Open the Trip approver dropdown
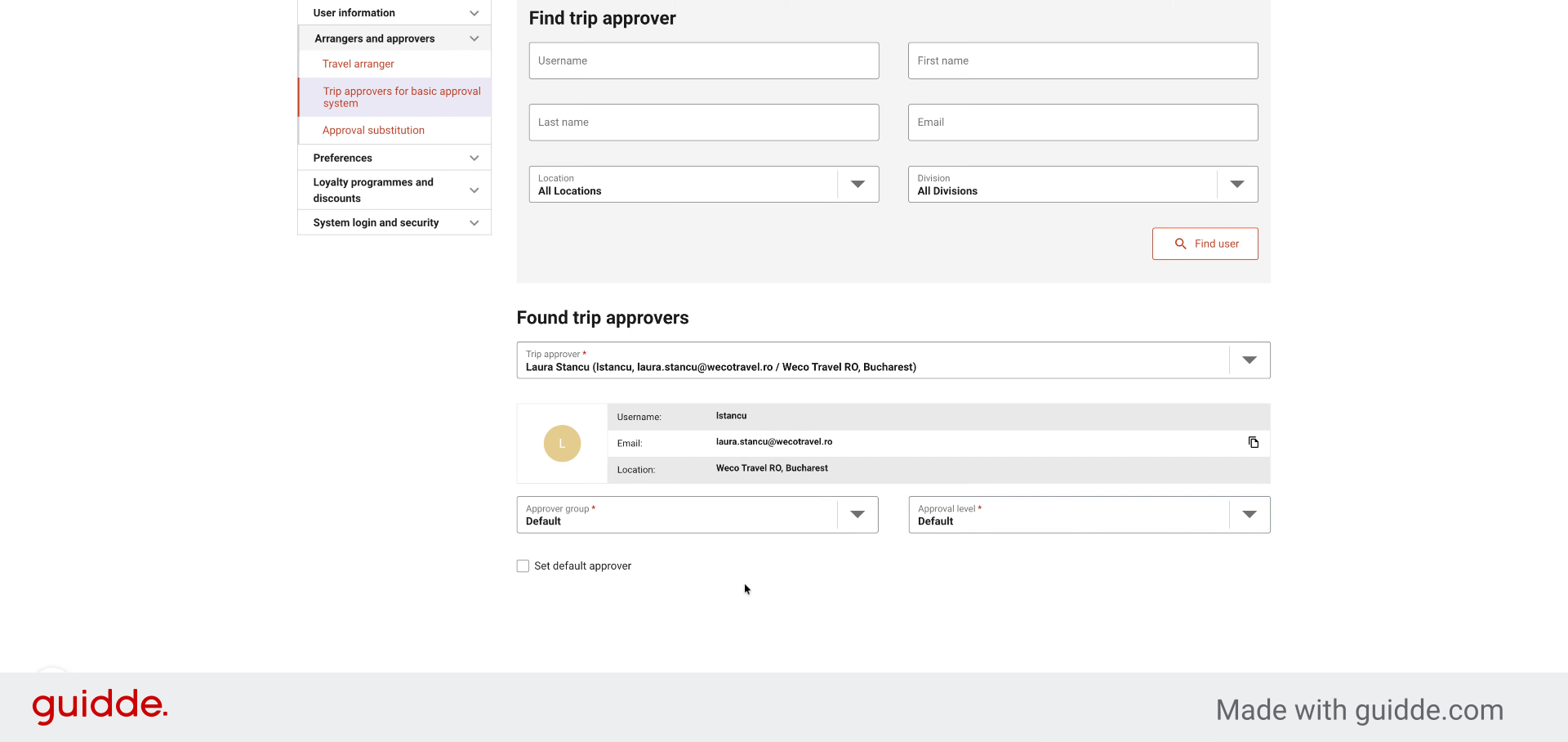1568x742 pixels. pyautogui.click(x=893, y=360)
